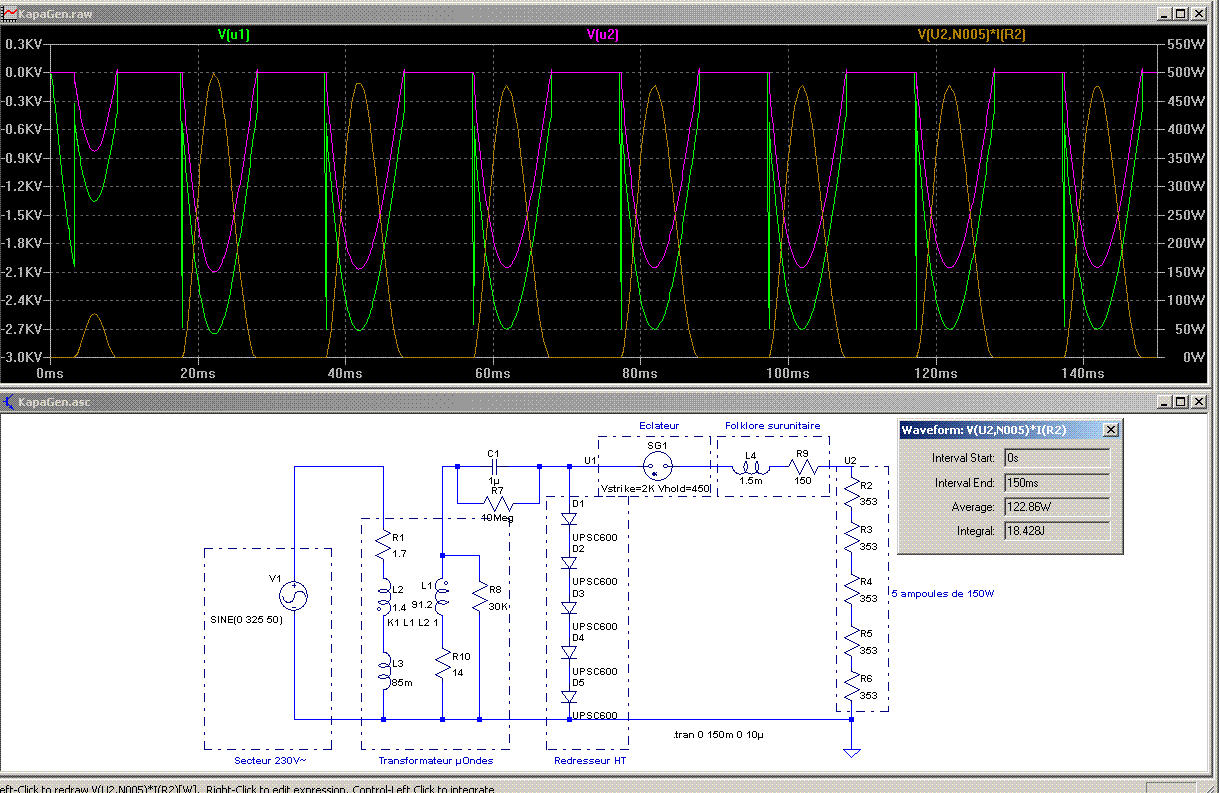Click the 80ms mark on time axis

640,373
